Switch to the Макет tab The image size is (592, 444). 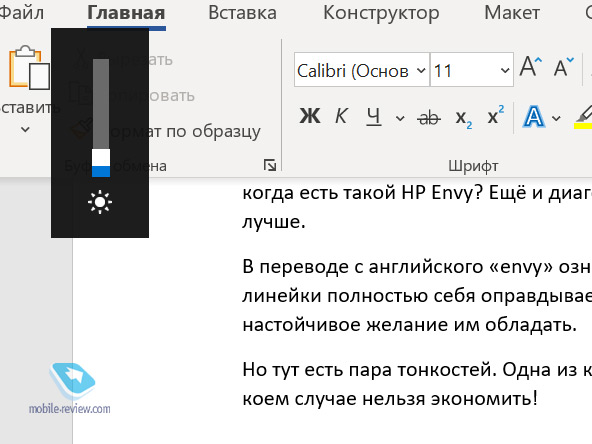pyautogui.click(x=512, y=12)
